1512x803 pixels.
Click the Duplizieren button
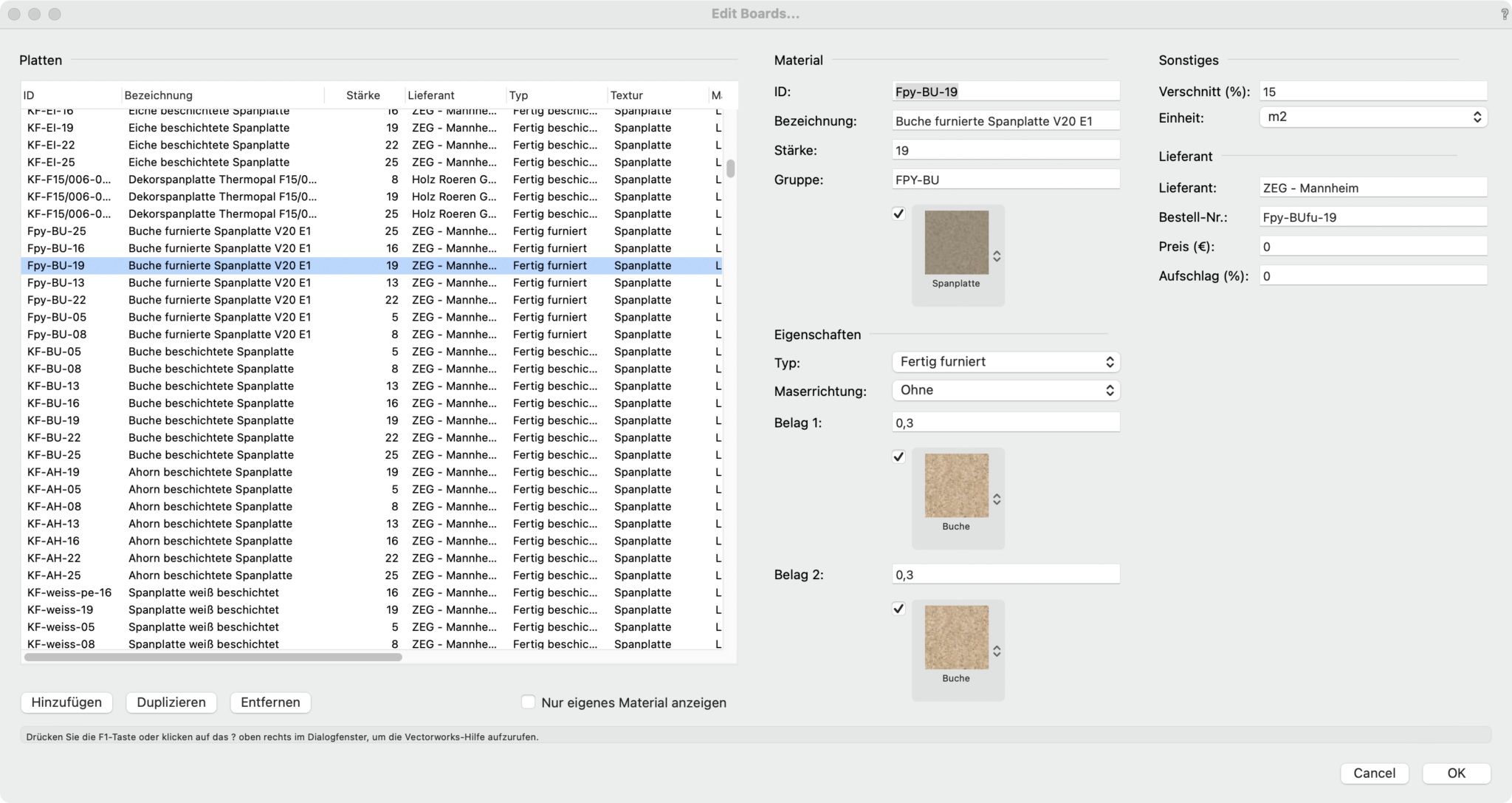(x=171, y=702)
